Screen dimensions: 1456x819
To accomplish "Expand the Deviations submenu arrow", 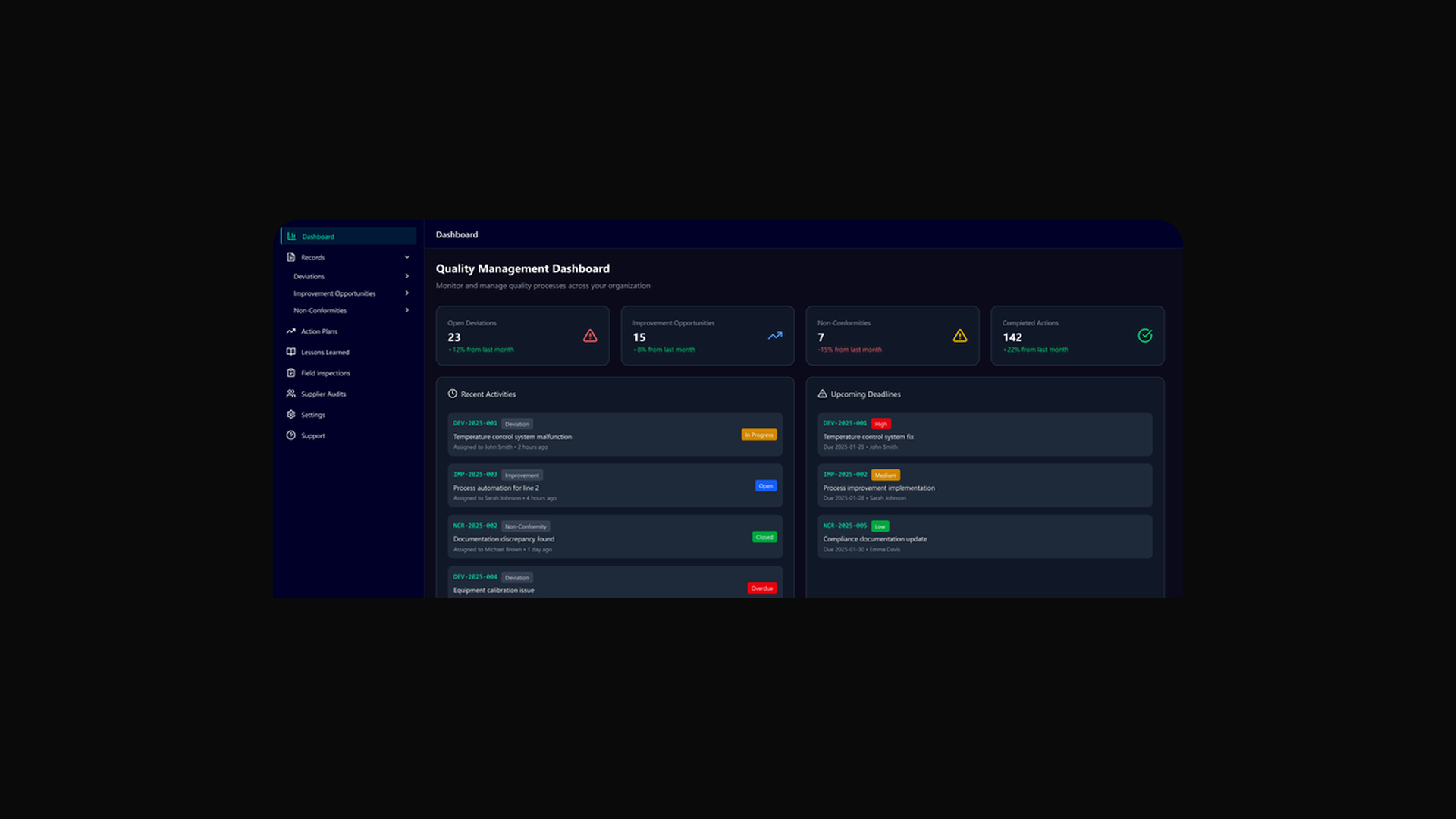I will coord(407,276).
